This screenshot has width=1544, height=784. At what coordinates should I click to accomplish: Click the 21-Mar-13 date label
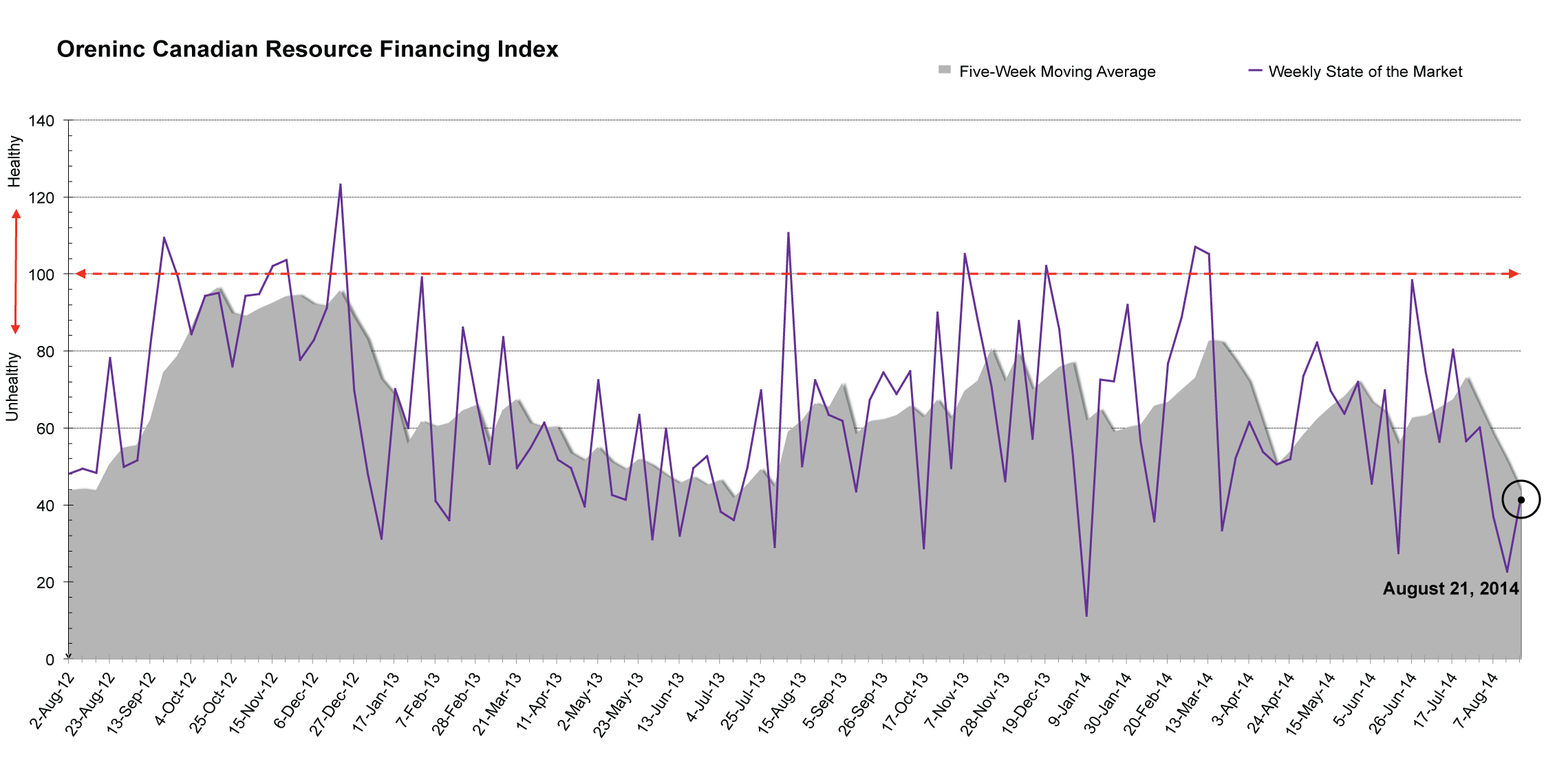pos(497,704)
